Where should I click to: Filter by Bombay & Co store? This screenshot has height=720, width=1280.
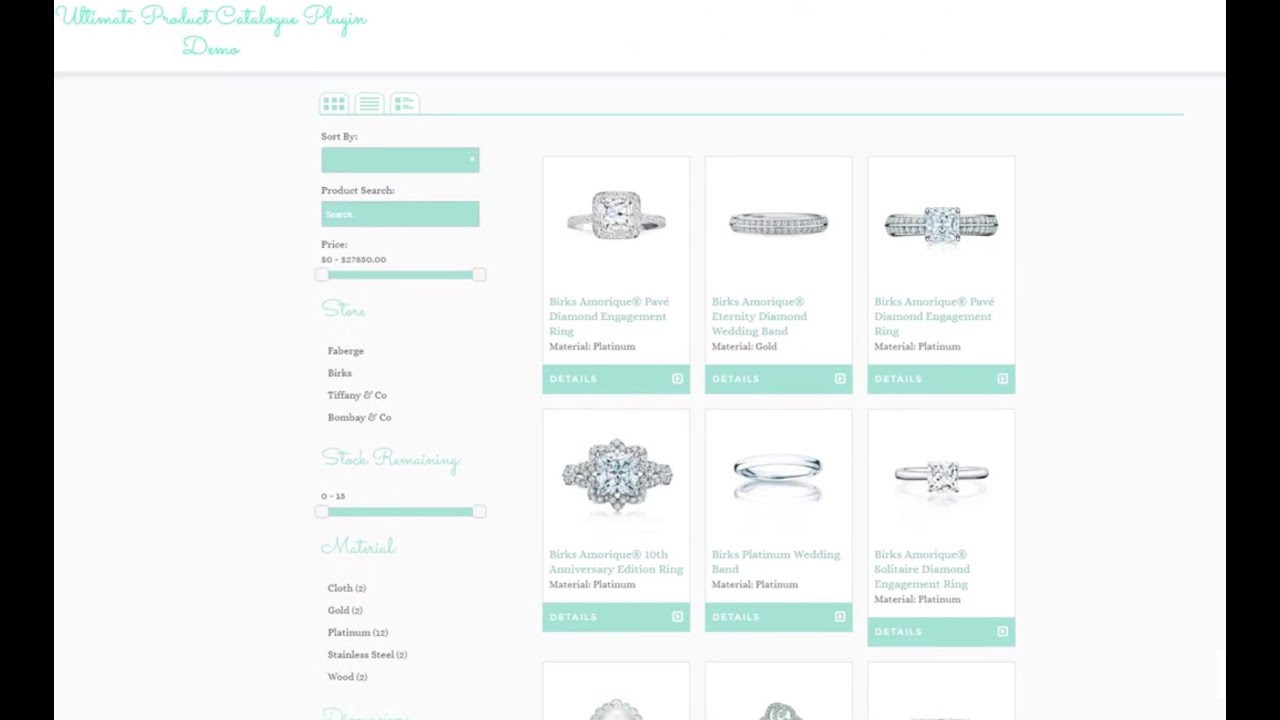359,417
